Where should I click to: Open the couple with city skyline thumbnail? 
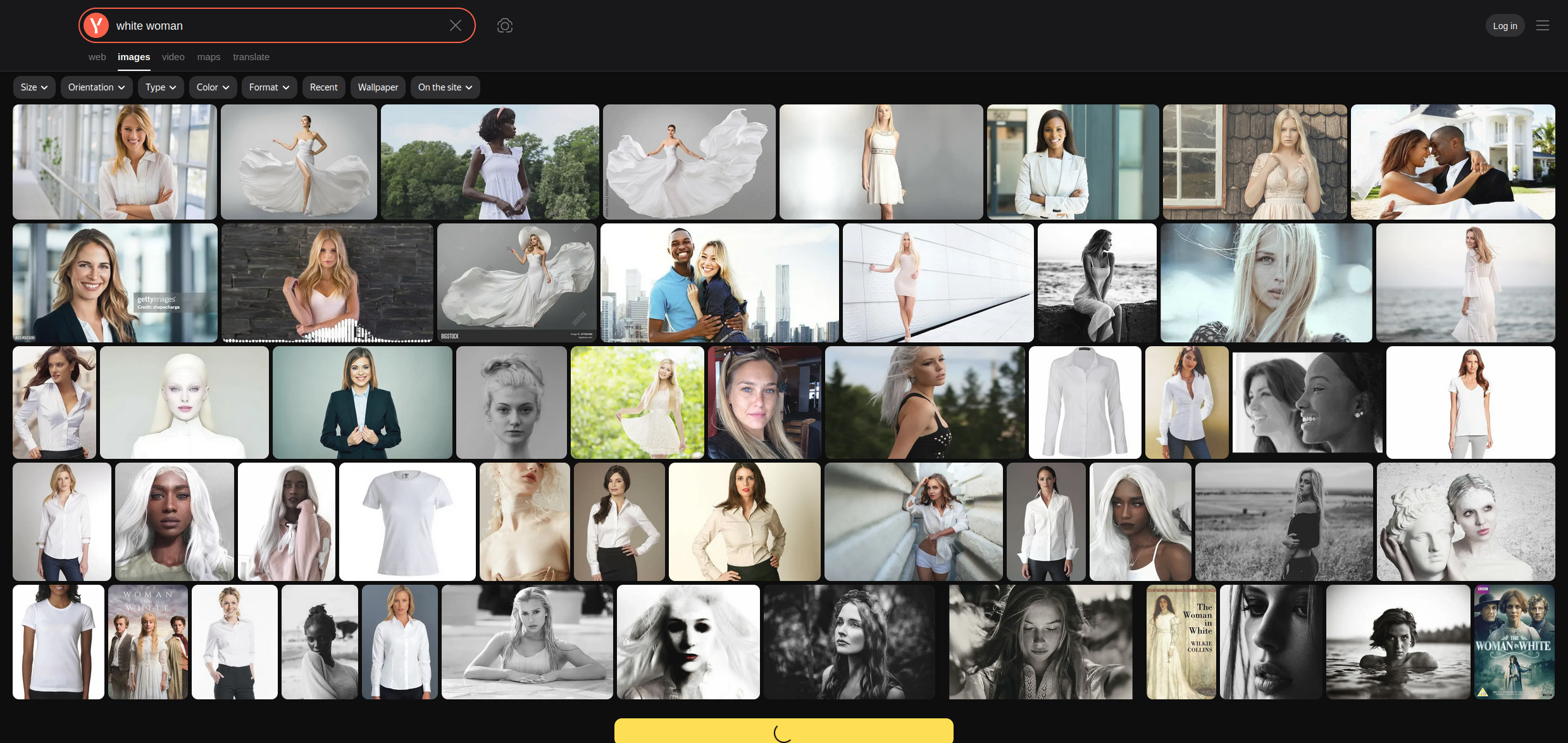coord(719,283)
